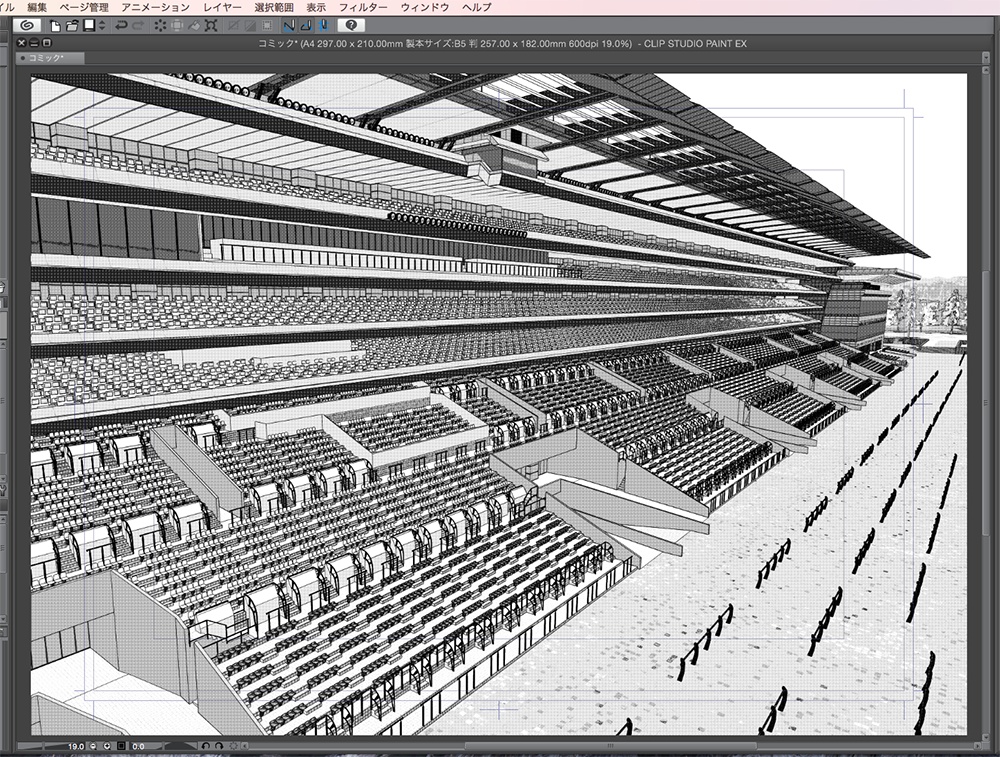Open CLIP STUDIO launcher icon

coord(27,26)
